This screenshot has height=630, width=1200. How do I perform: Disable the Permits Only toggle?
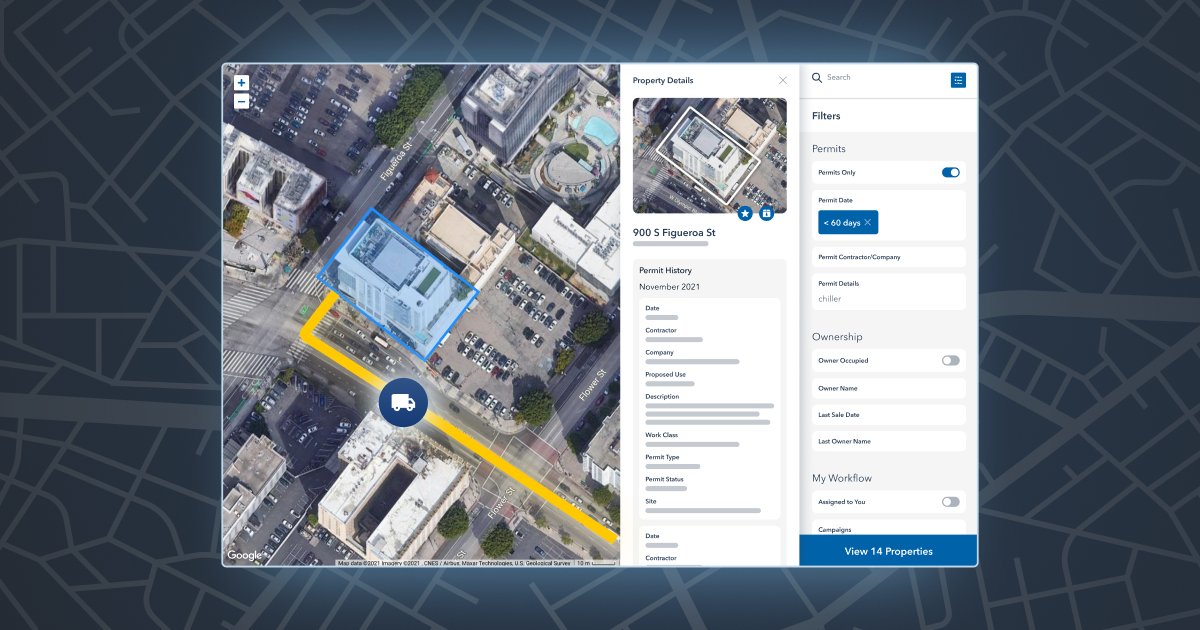point(949,172)
